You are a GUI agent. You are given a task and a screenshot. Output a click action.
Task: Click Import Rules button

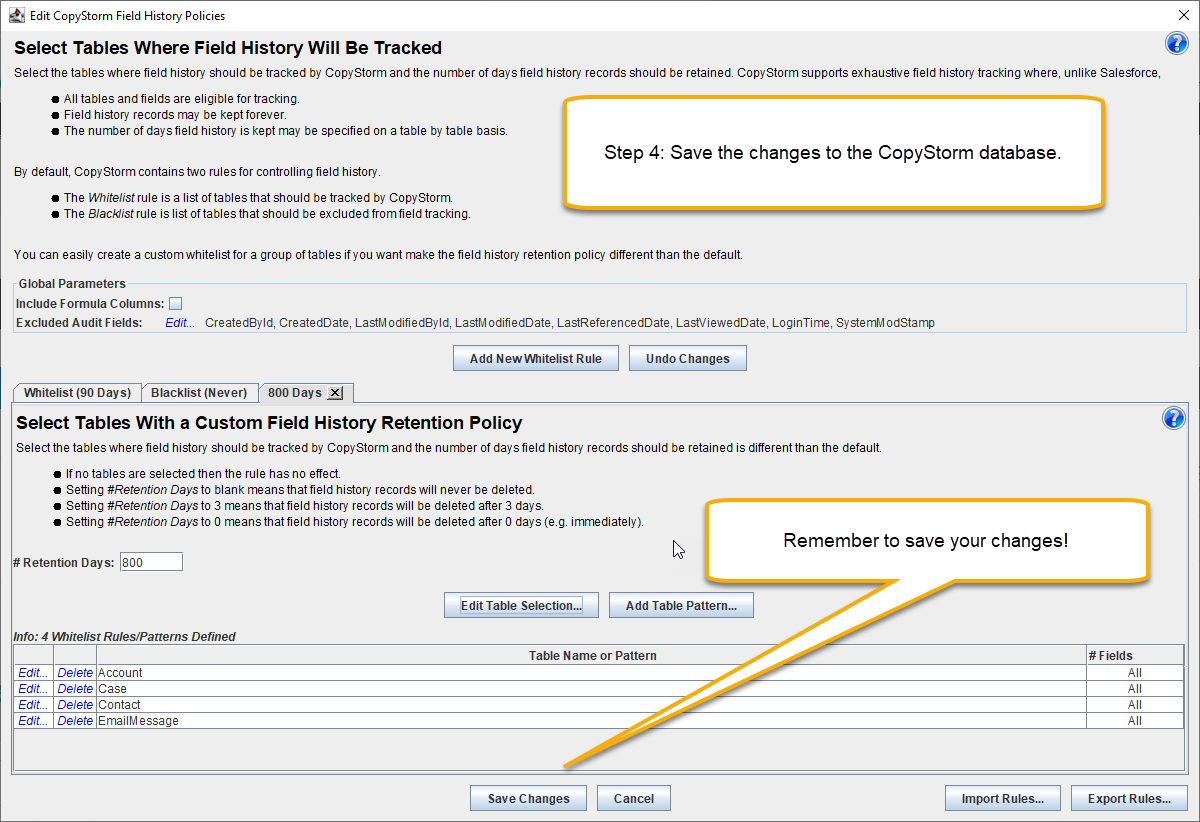[x=1003, y=798]
